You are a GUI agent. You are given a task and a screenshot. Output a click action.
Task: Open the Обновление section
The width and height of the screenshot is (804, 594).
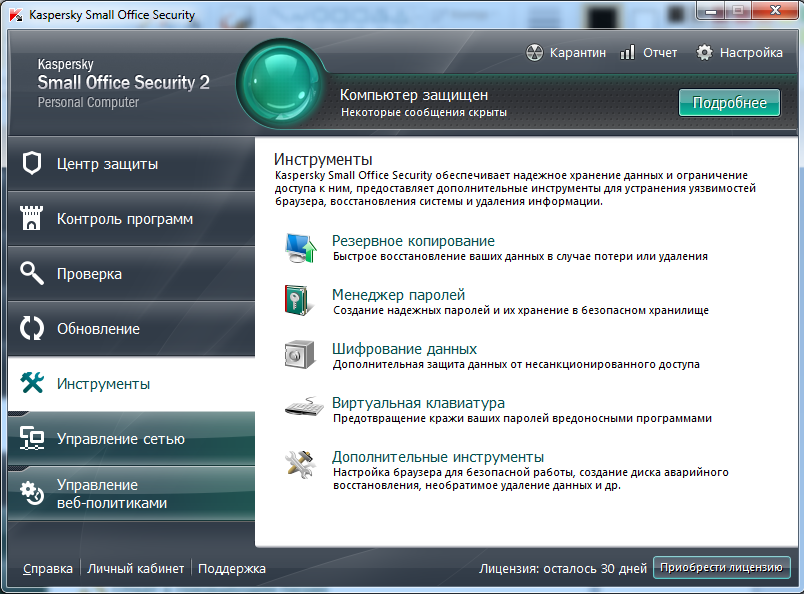click(131, 328)
